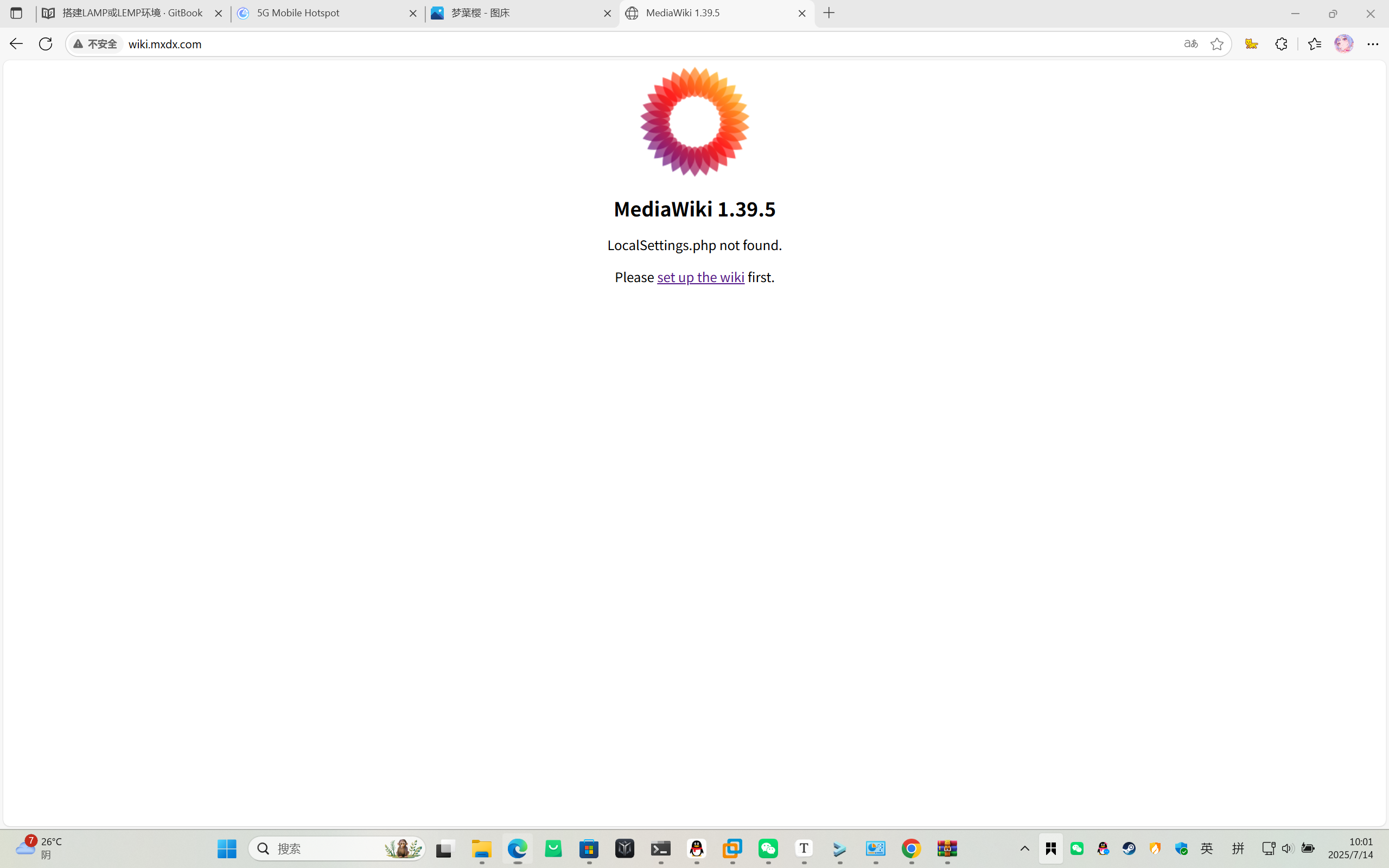Open the green smiley-bag app on taskbar
The height and width of the screenshot is (868, 1389).
[553, 848]
